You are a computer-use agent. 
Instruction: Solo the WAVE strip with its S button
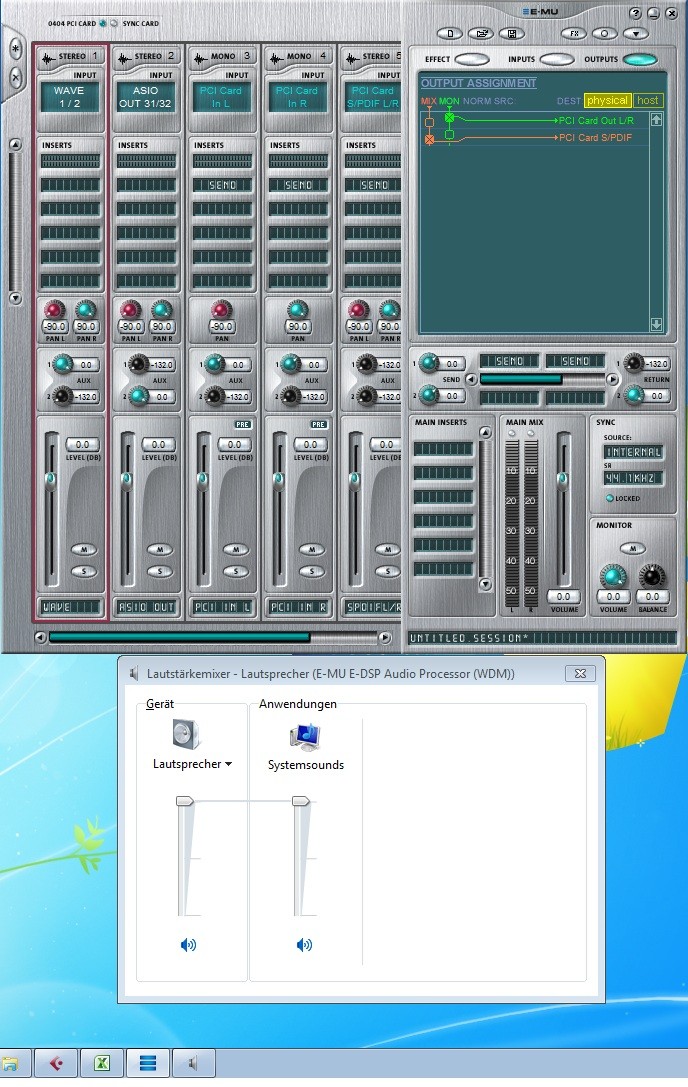(84, 571)
